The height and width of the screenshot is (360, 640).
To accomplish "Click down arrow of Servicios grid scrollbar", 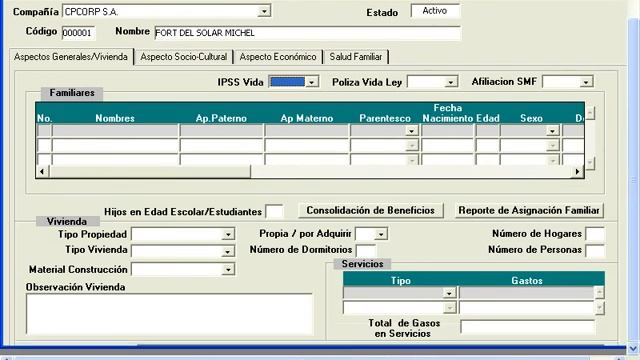I will click(599, 308).
